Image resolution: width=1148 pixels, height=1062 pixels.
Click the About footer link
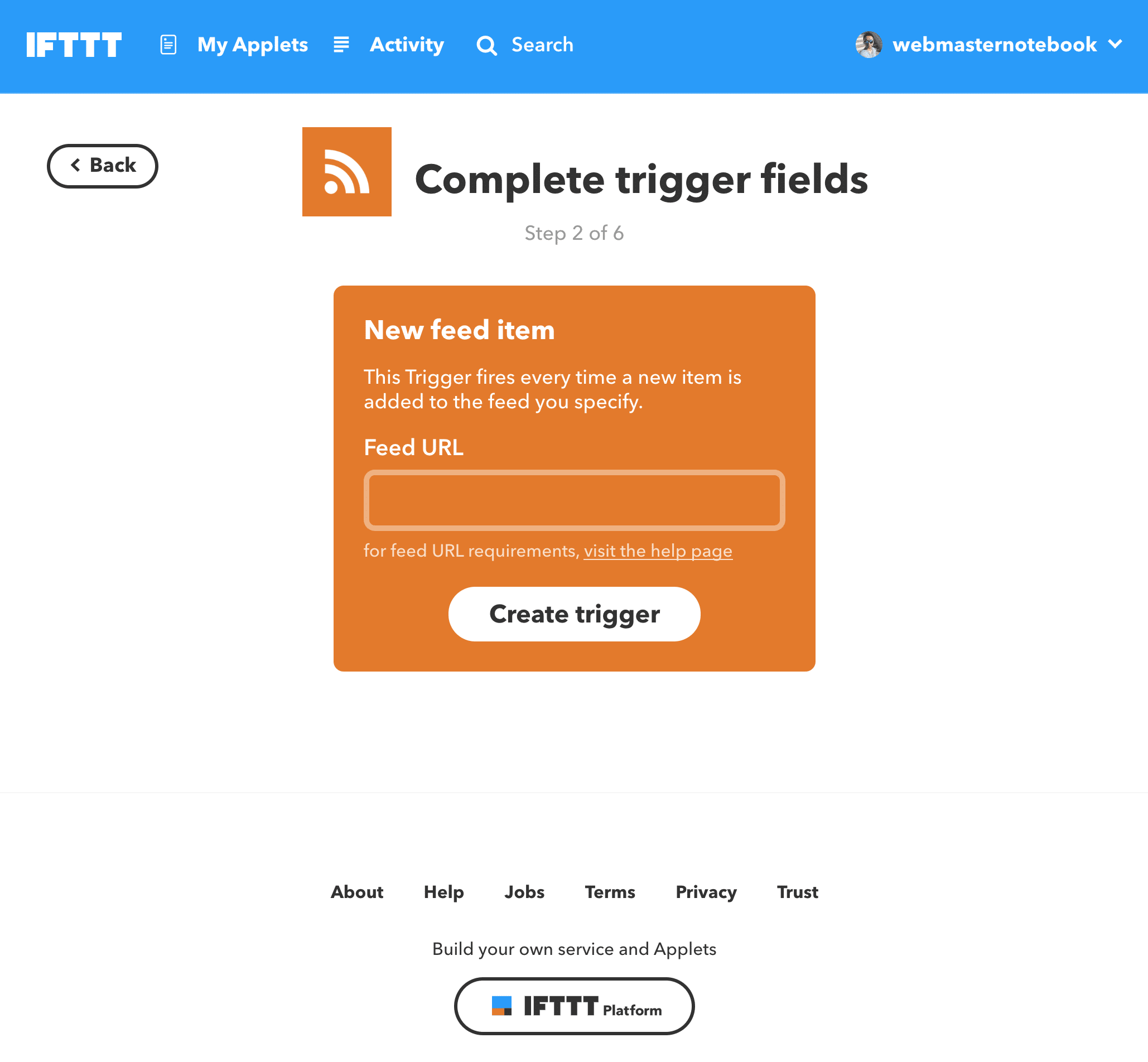[357, 892]
